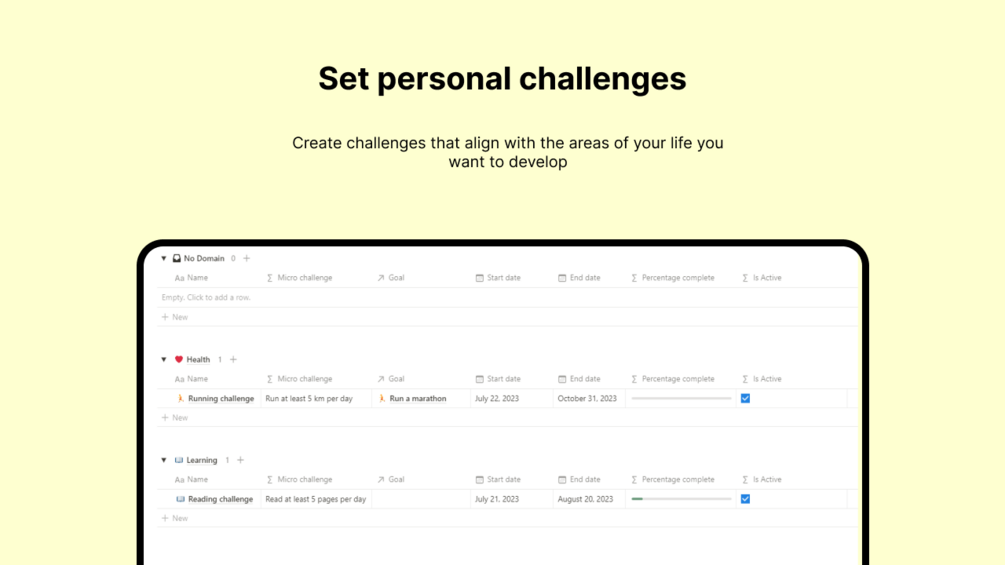Uncheck Is Active for Running challenge
The width and height of the screenshot is (1005, 565).
745,398
